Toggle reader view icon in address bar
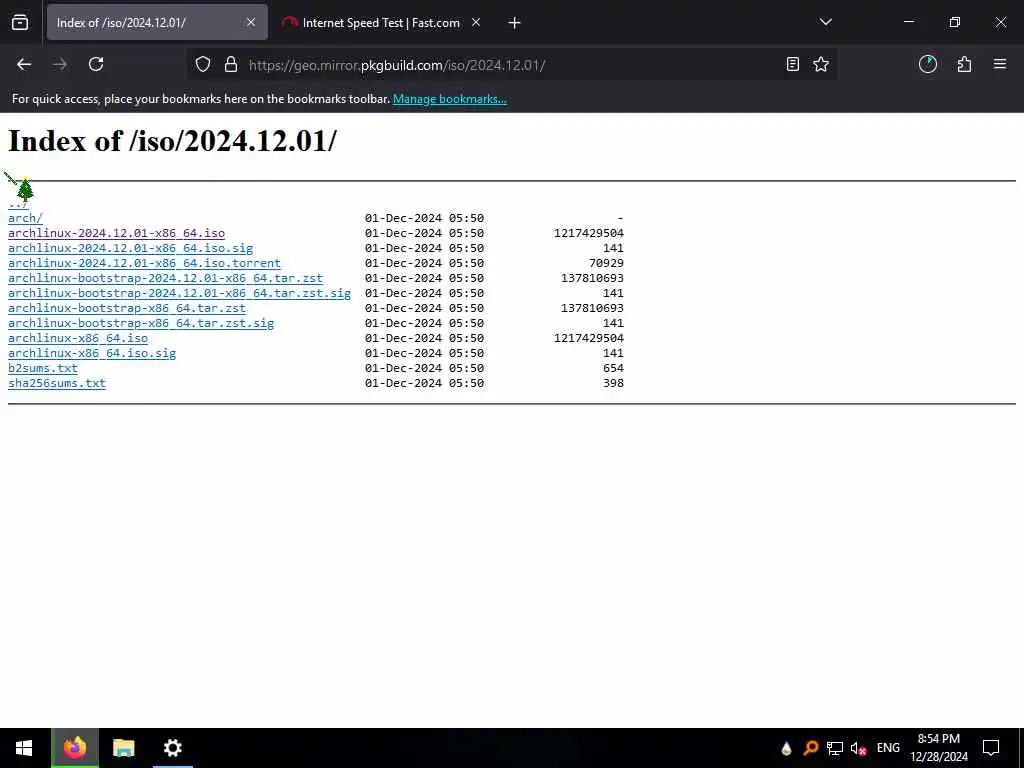The width and height of the screenshot is (1024, 768). [793, 64]
